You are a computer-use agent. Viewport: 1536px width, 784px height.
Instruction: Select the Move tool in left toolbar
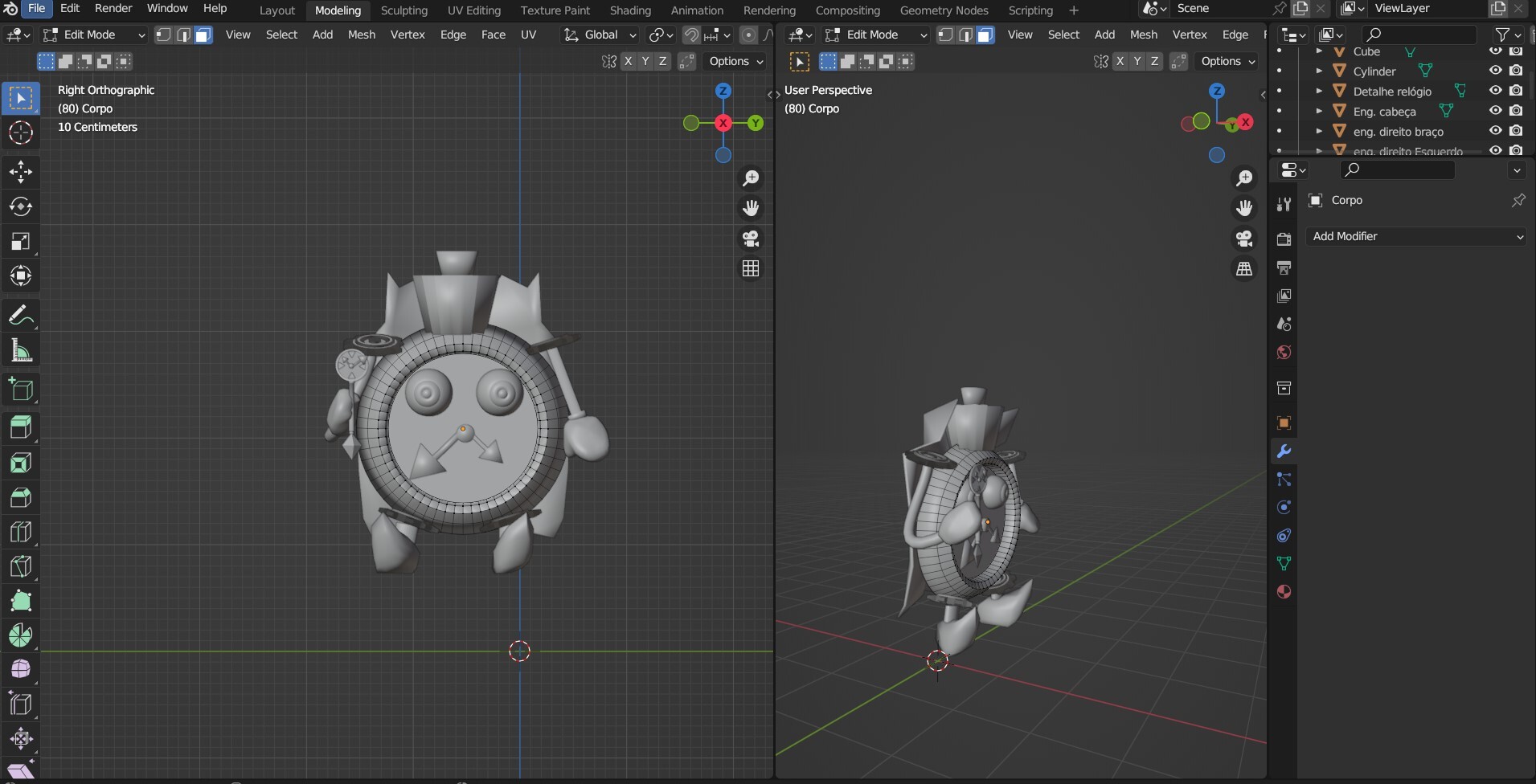click(x=21, y=172)
